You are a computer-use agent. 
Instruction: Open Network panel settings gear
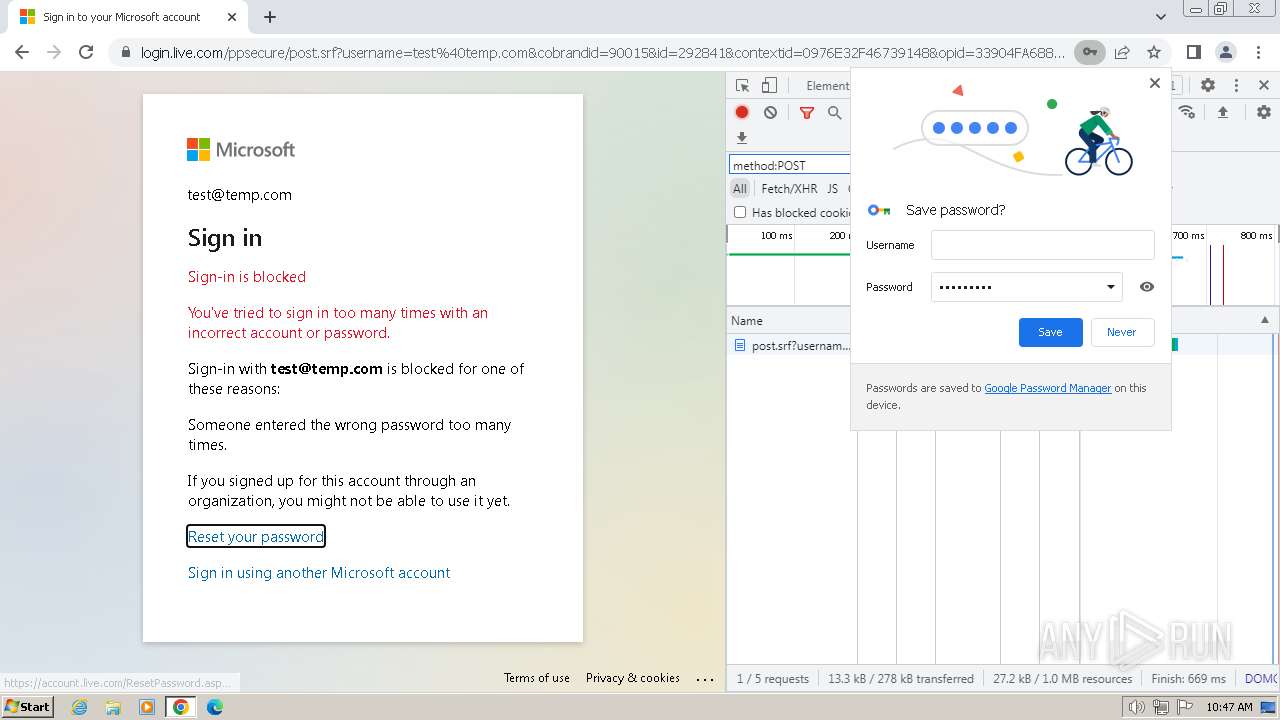point(1263,113)
